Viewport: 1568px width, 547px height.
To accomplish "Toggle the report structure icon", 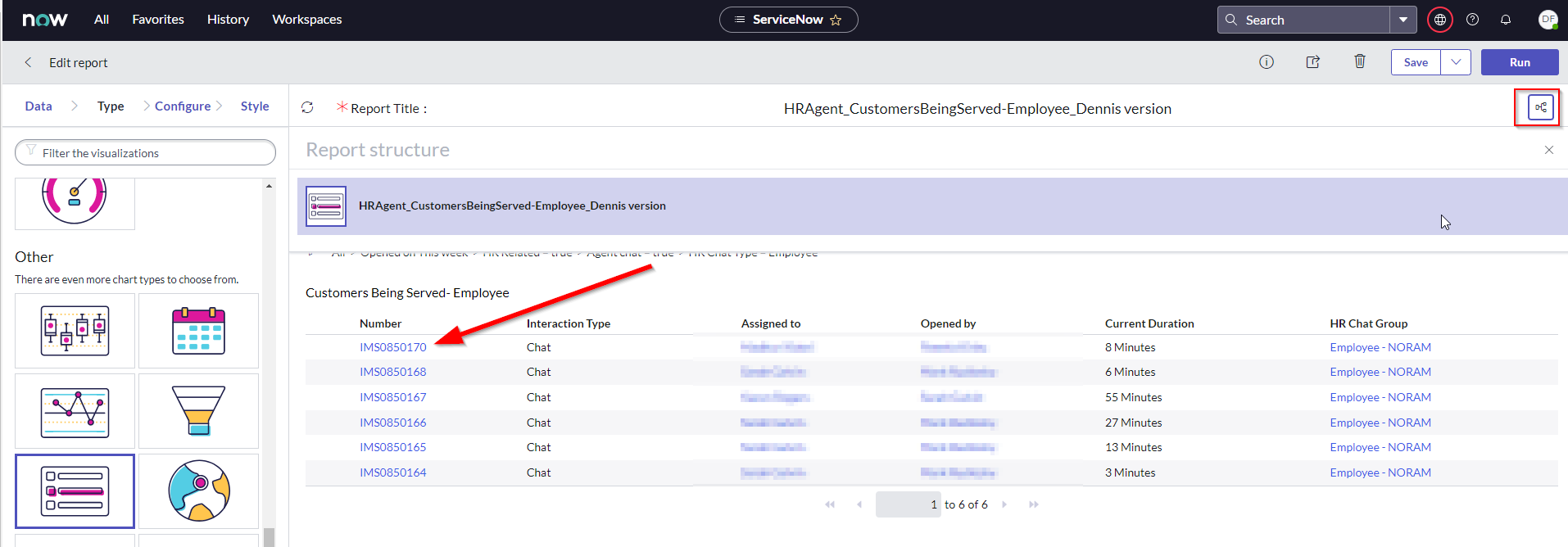I will tap(1541, 107).
